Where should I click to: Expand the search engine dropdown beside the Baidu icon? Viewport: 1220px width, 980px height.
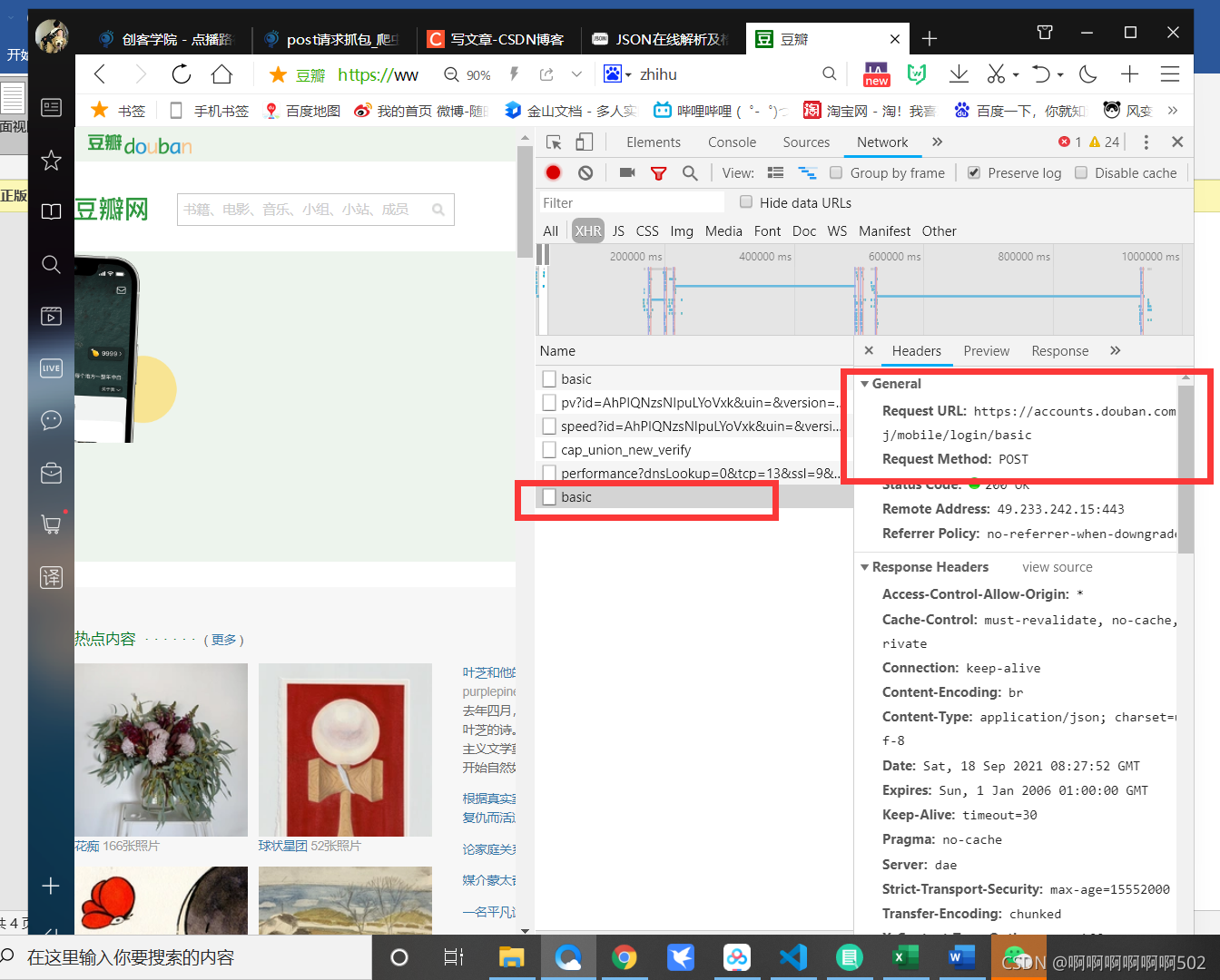[x=628, y=74]
